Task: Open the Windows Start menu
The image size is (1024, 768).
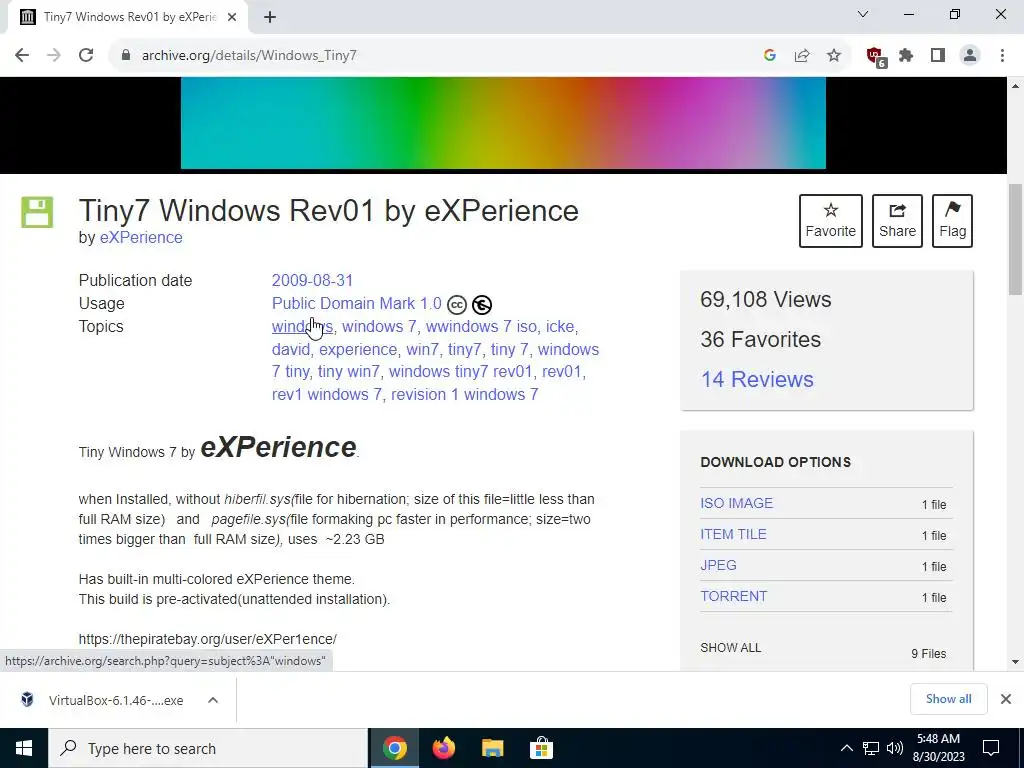Action: click(x=24, y=748)
